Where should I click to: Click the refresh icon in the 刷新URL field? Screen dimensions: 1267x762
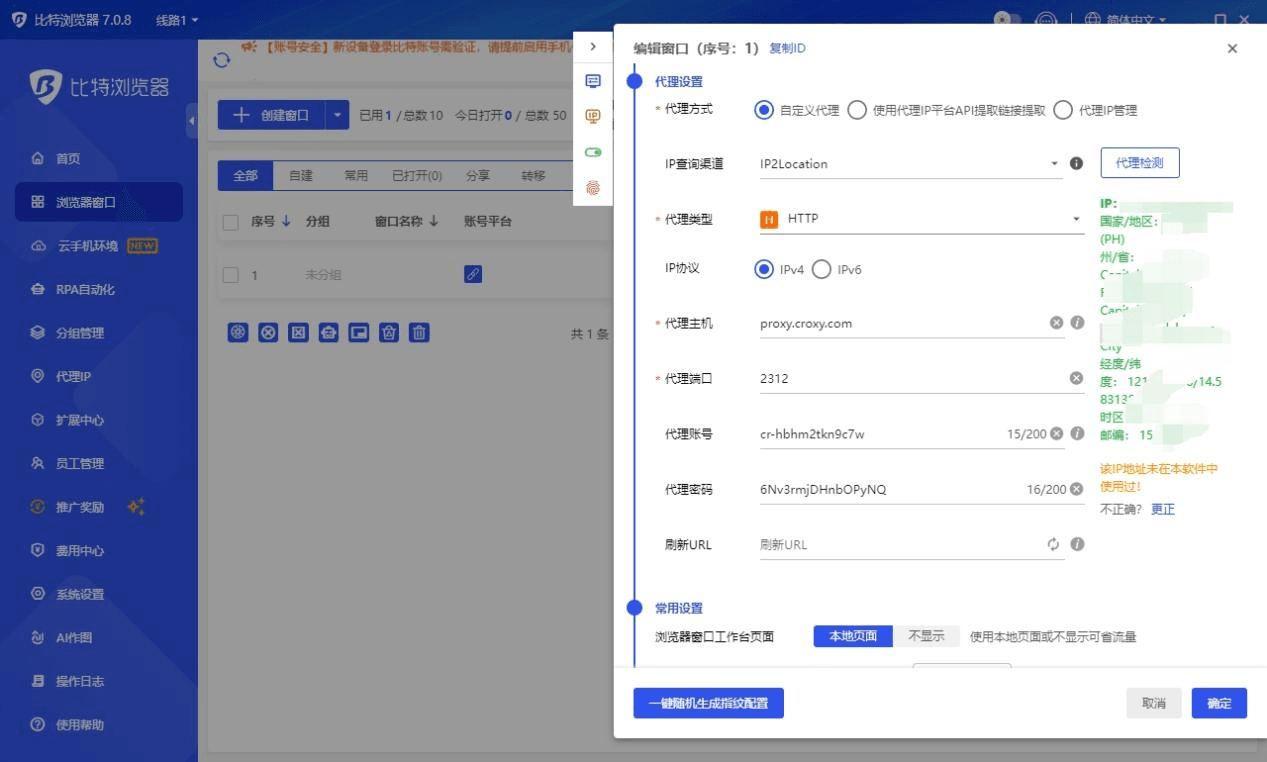pos(1053,544)
